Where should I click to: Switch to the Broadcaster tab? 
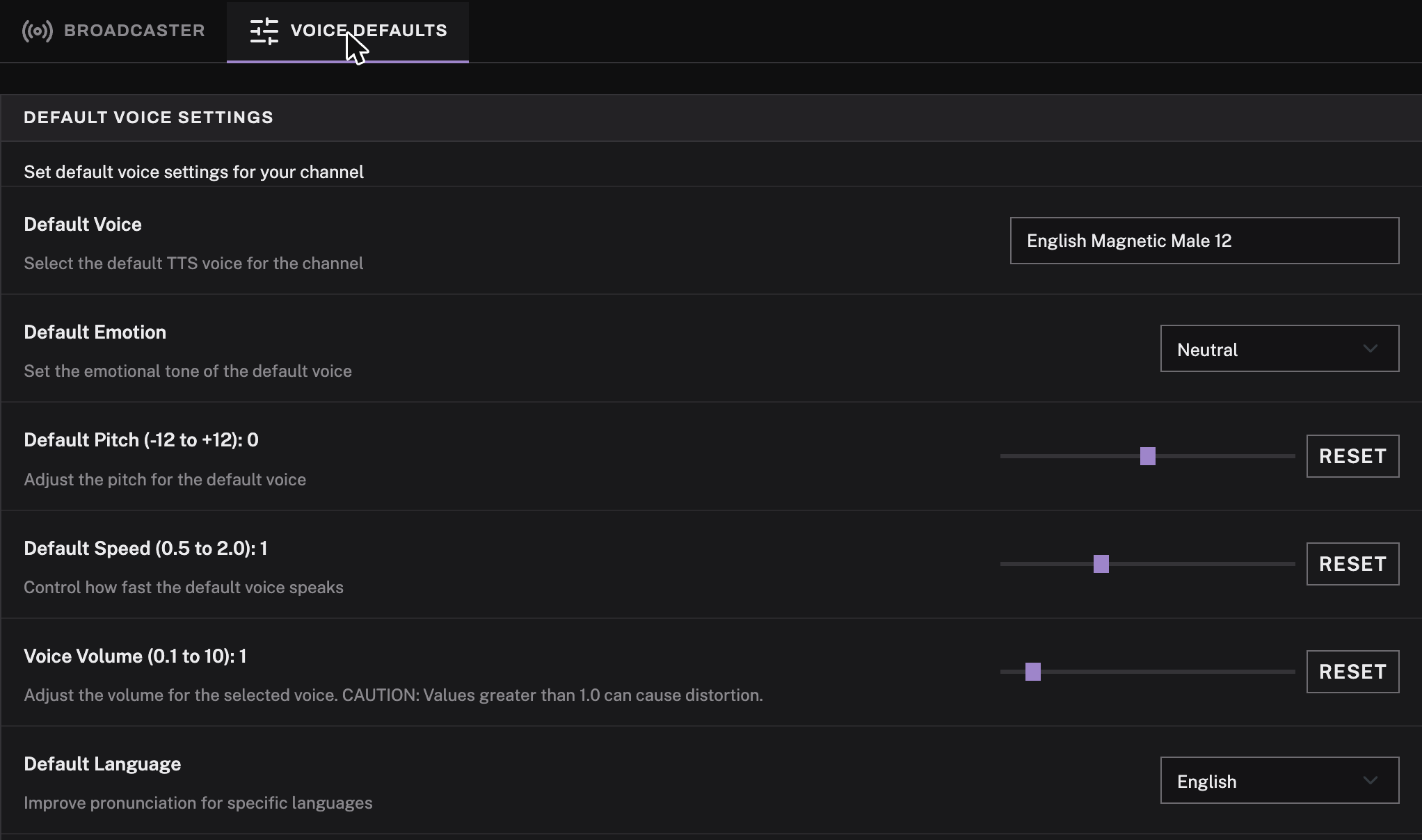tap(113, 31)
